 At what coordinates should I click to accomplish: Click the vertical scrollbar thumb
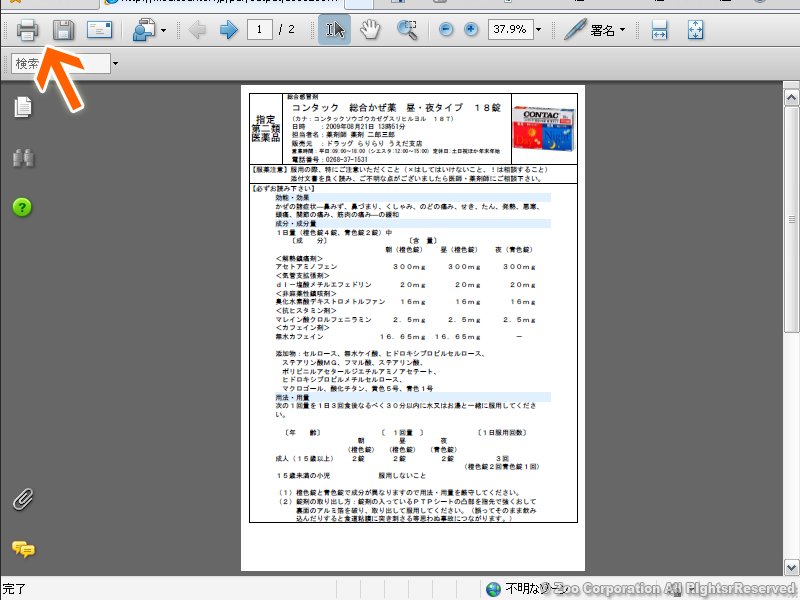791,219
